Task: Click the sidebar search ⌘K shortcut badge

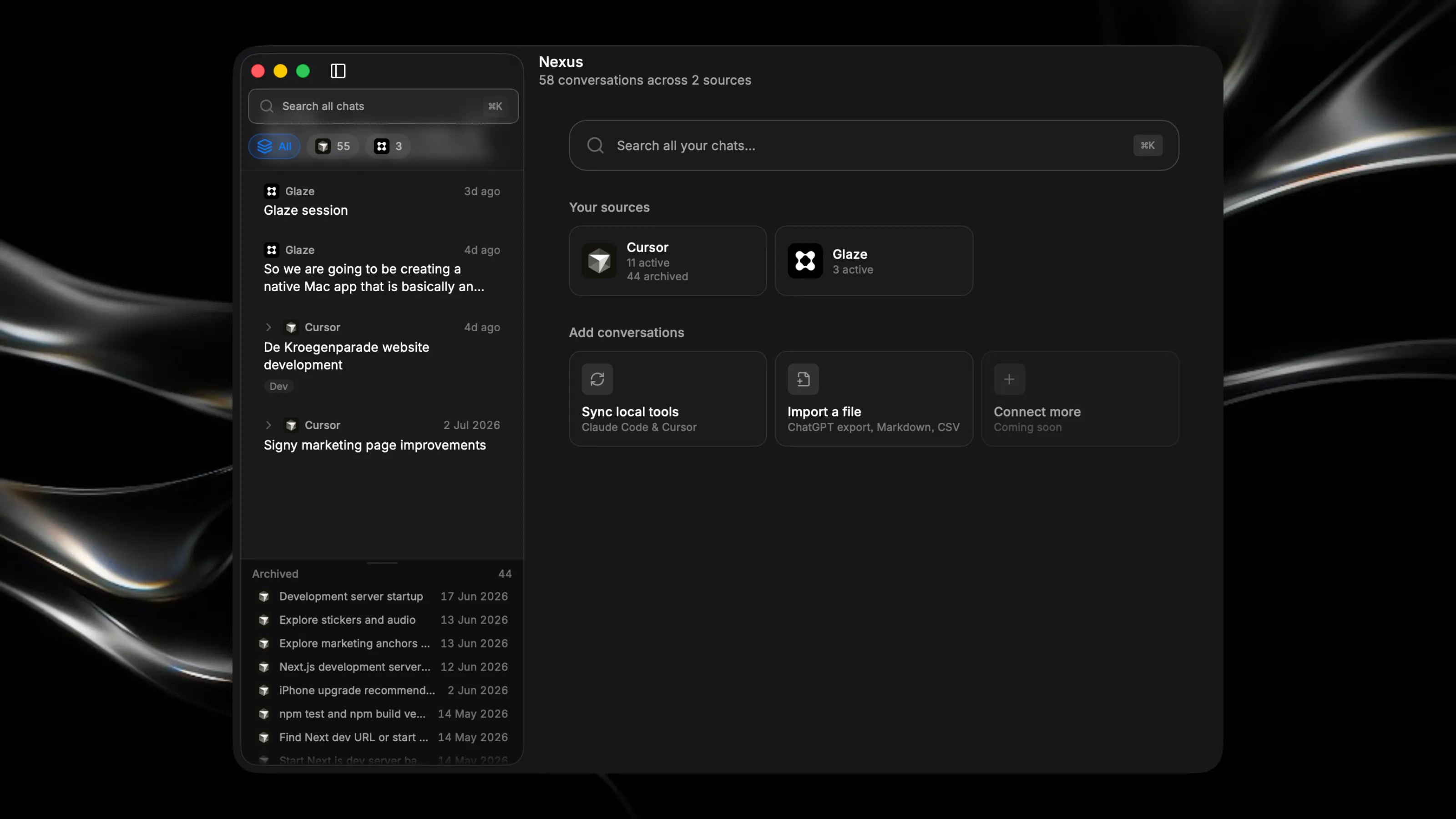Action: (x=495, y=106)
